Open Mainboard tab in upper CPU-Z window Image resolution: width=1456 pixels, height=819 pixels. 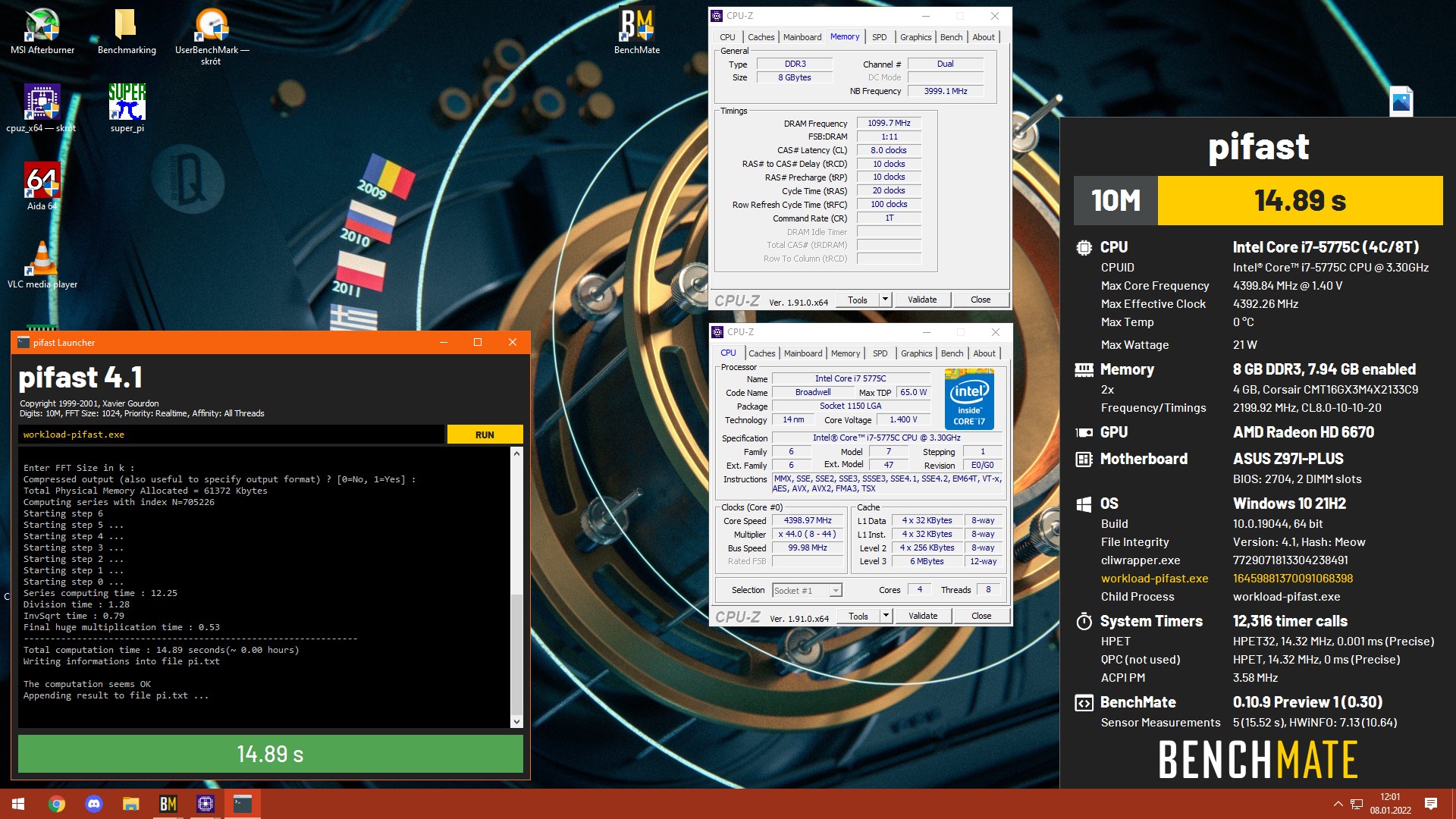802,37
